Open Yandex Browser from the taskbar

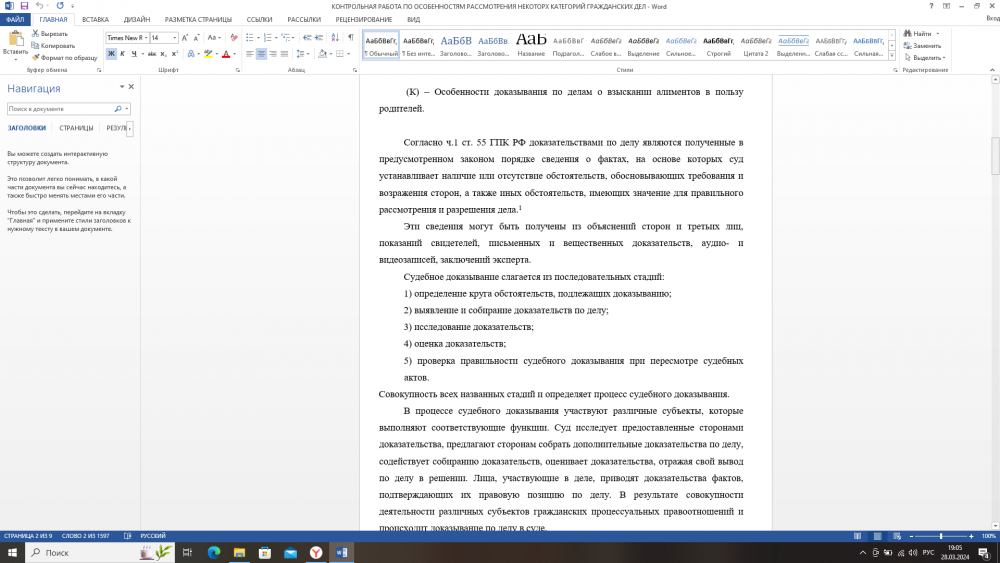click(x=316, y=552)
